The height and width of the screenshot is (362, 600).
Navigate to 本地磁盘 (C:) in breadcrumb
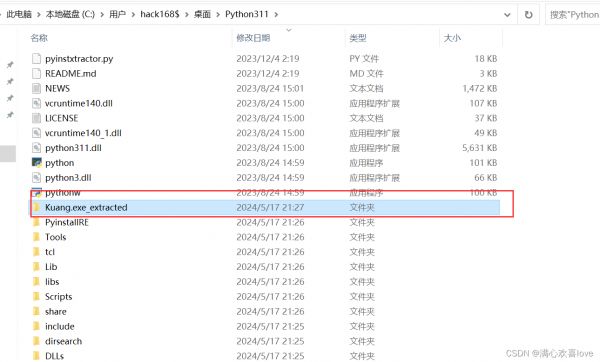pyautogui.click(x=70, y=15)
